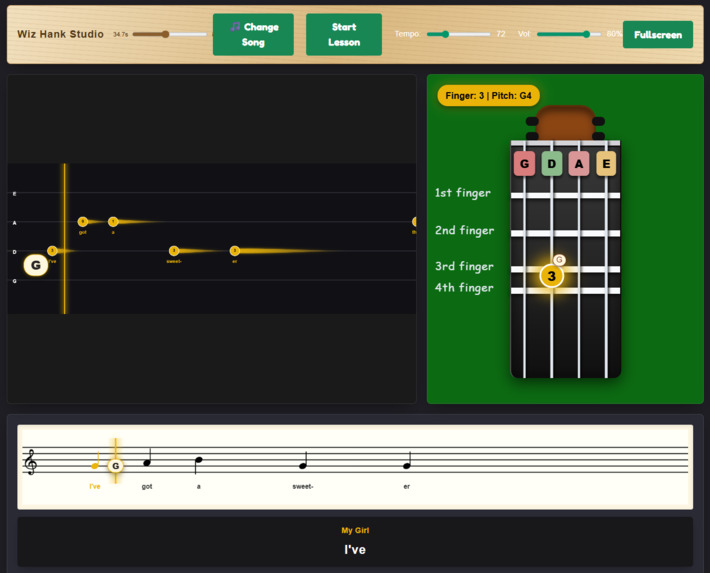Click the 4th finger label

pos(464,288)
